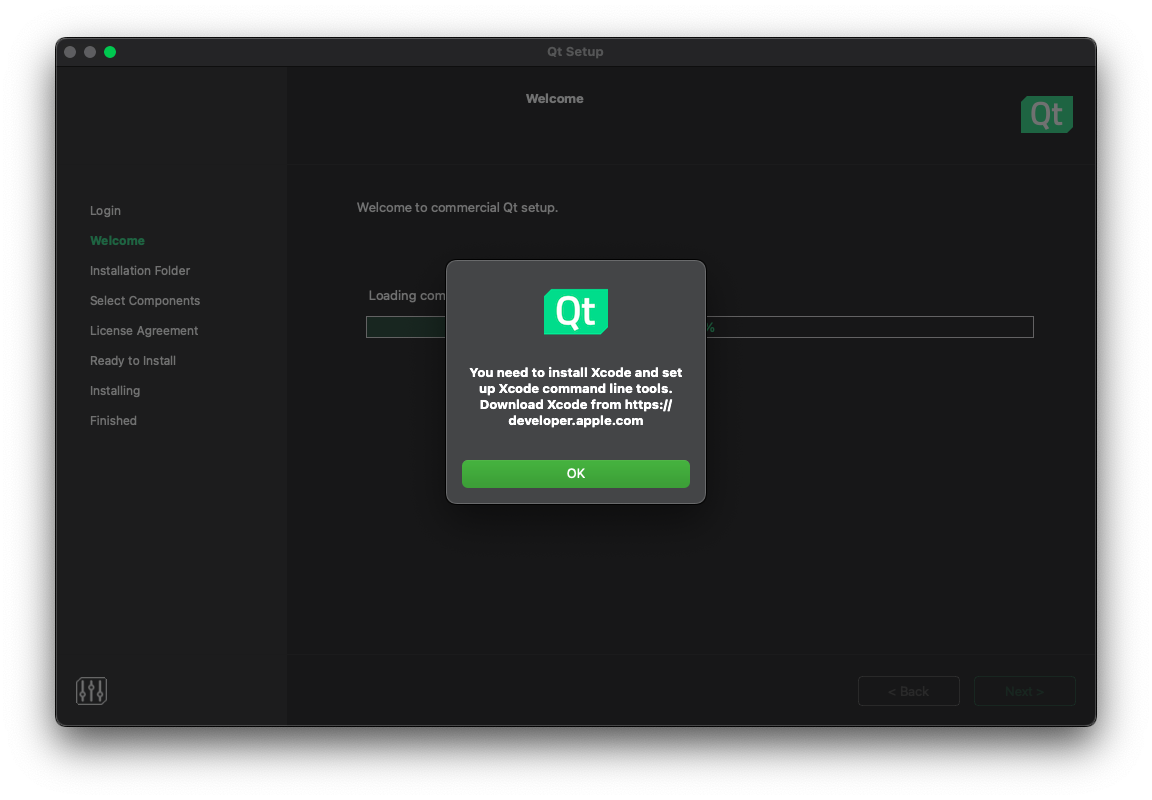Select the Installing step in the sidebar
The width and height of the screenshot is (1152, 800).
(115, 391)
